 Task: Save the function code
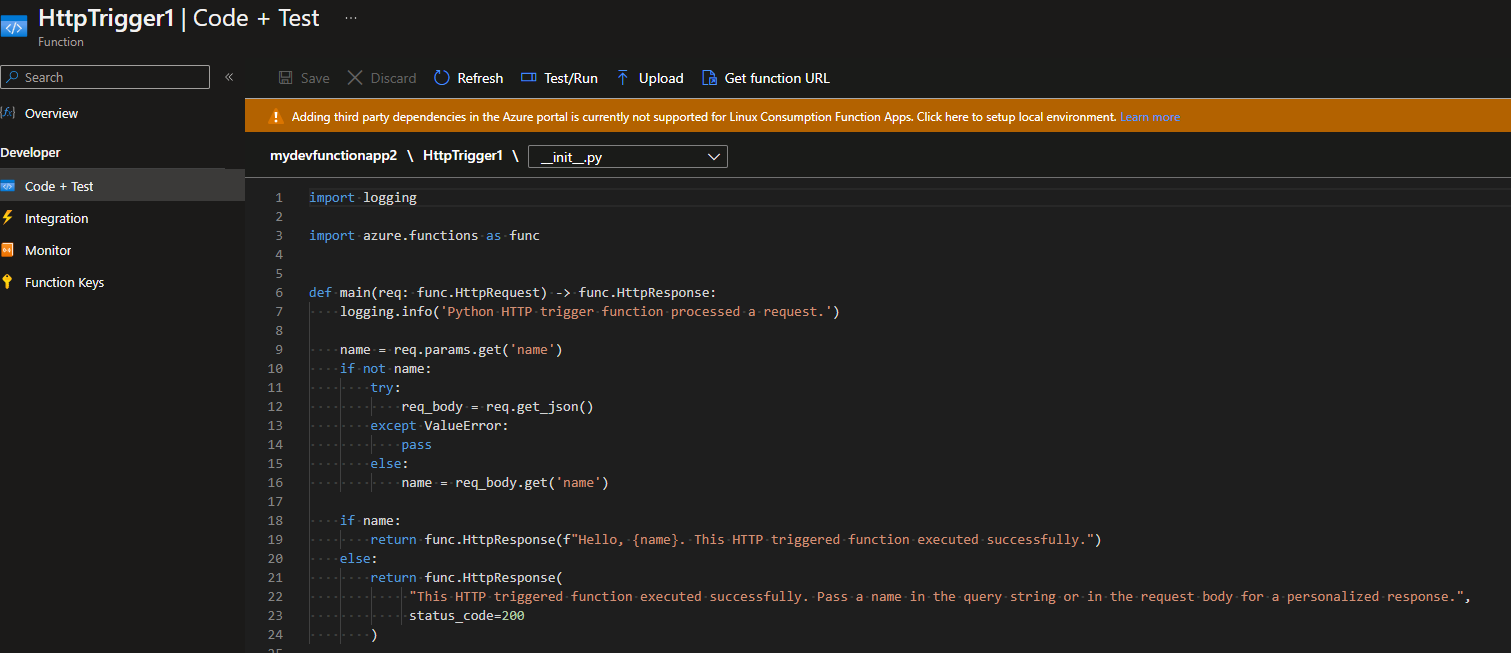[304, 78]
